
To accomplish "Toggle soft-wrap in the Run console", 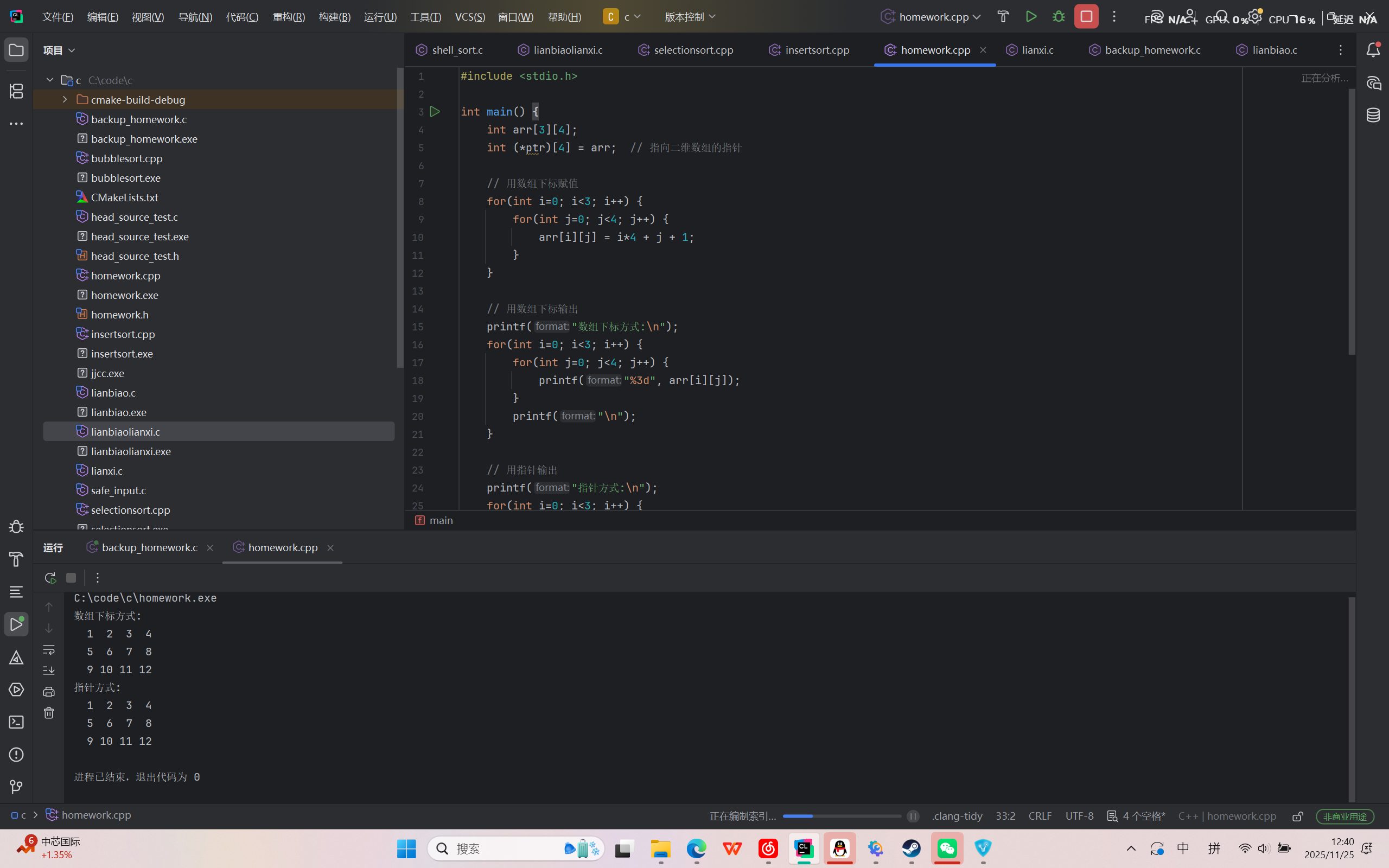I will (x=49, y=650).
